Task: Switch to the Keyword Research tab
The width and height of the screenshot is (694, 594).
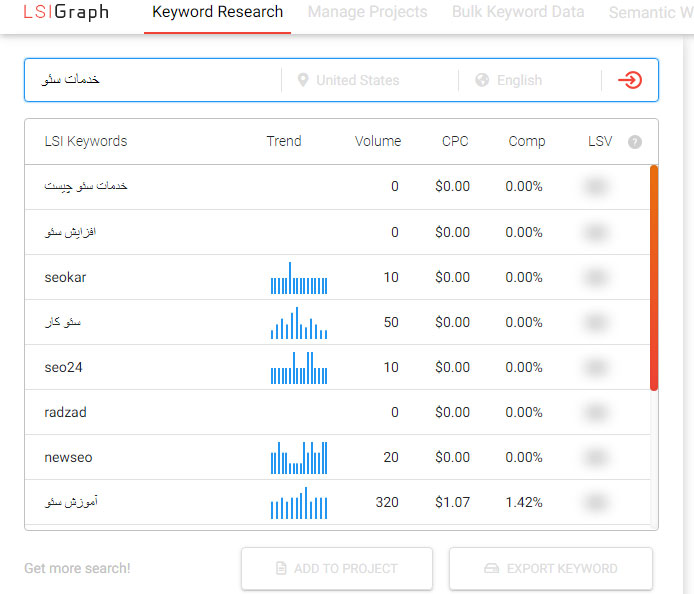Action: coord(217,13)
